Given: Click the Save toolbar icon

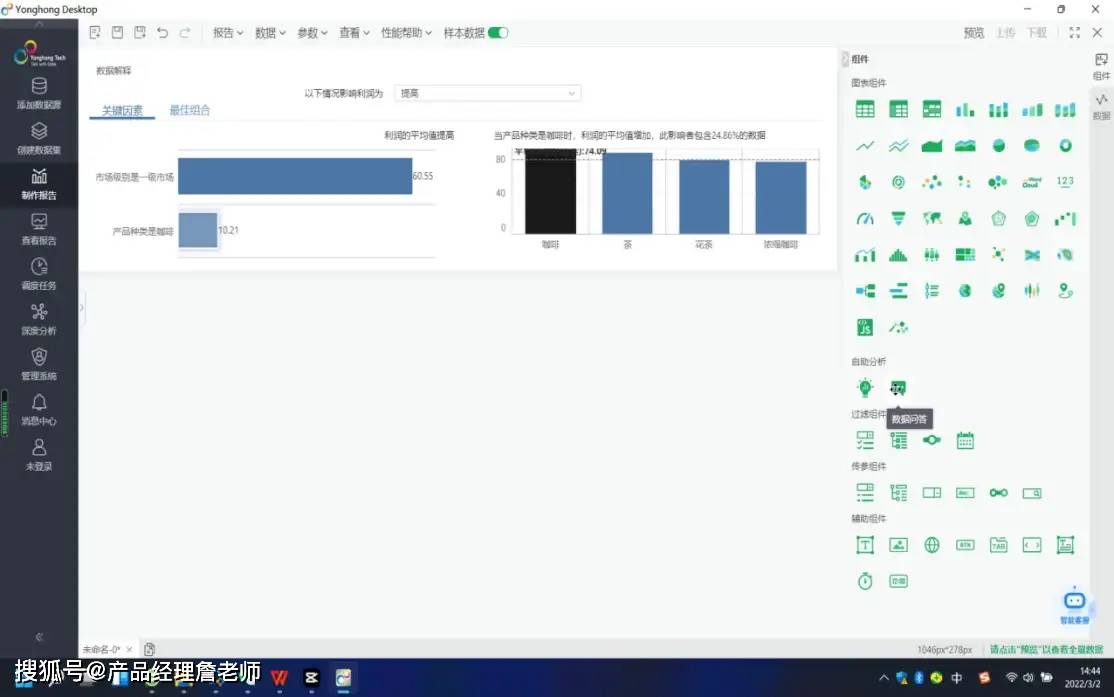Looking at the screenshot, I should (115, 31).
